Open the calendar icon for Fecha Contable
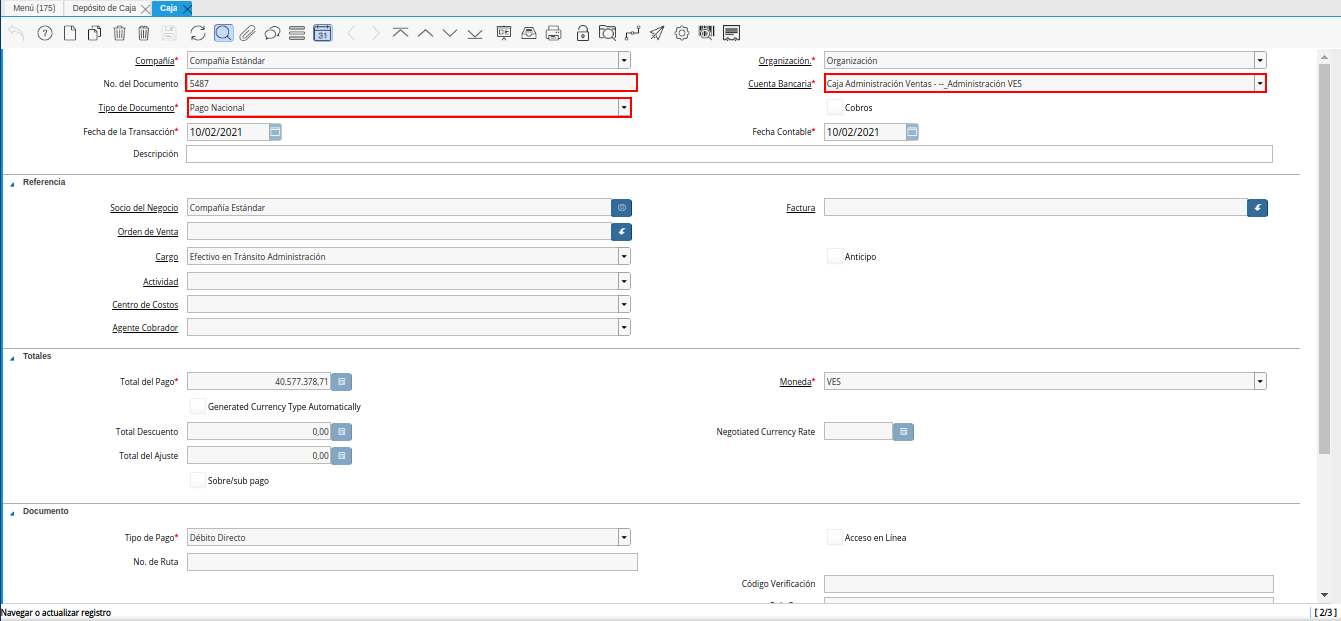Viewport: 1341px width, 621px height. tap(912, 132)
